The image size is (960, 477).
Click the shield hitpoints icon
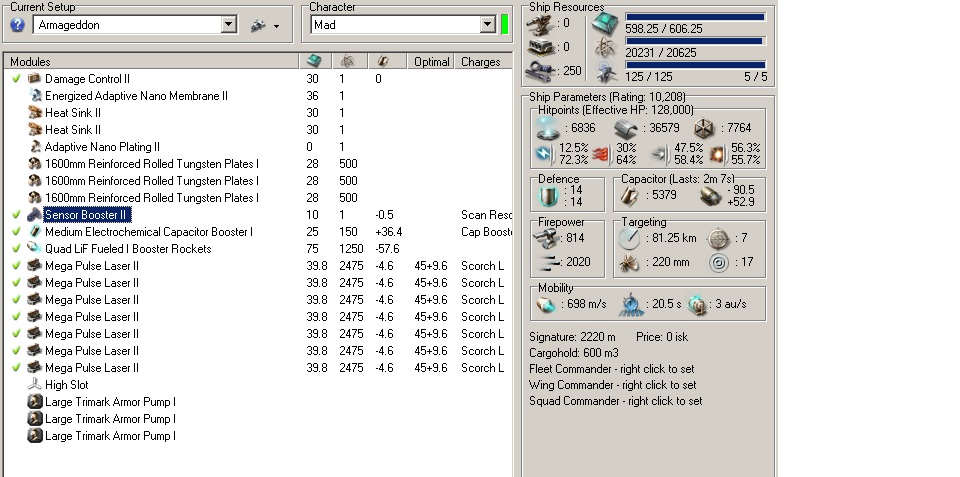[x=546, y=128]
